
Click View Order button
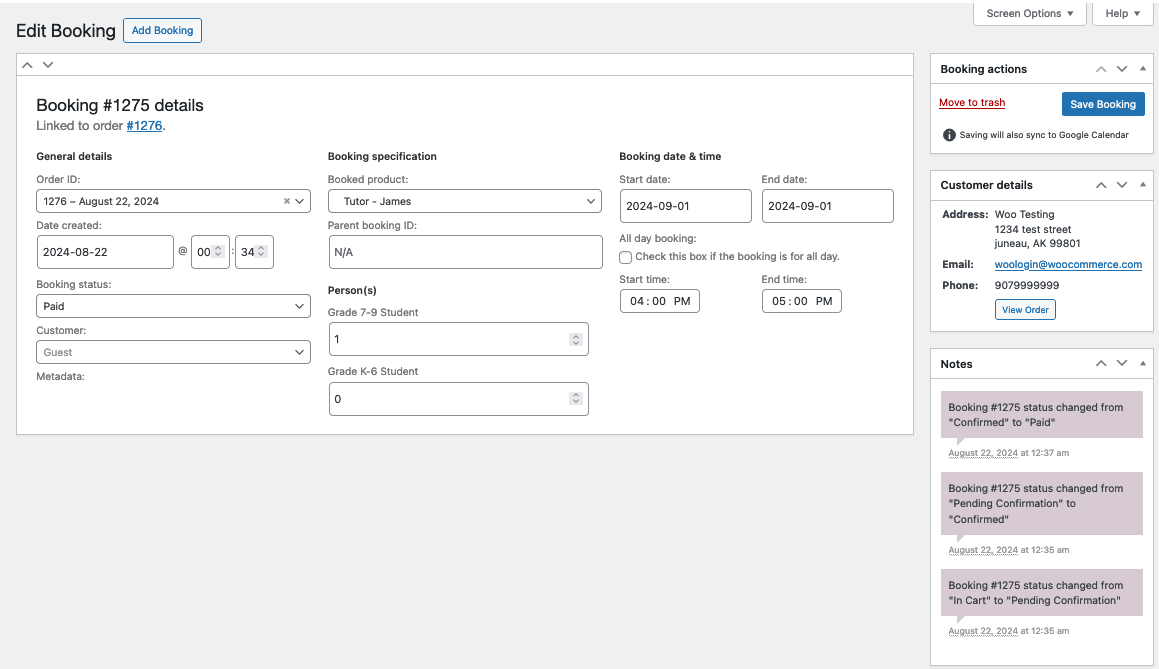(1025, 310)
